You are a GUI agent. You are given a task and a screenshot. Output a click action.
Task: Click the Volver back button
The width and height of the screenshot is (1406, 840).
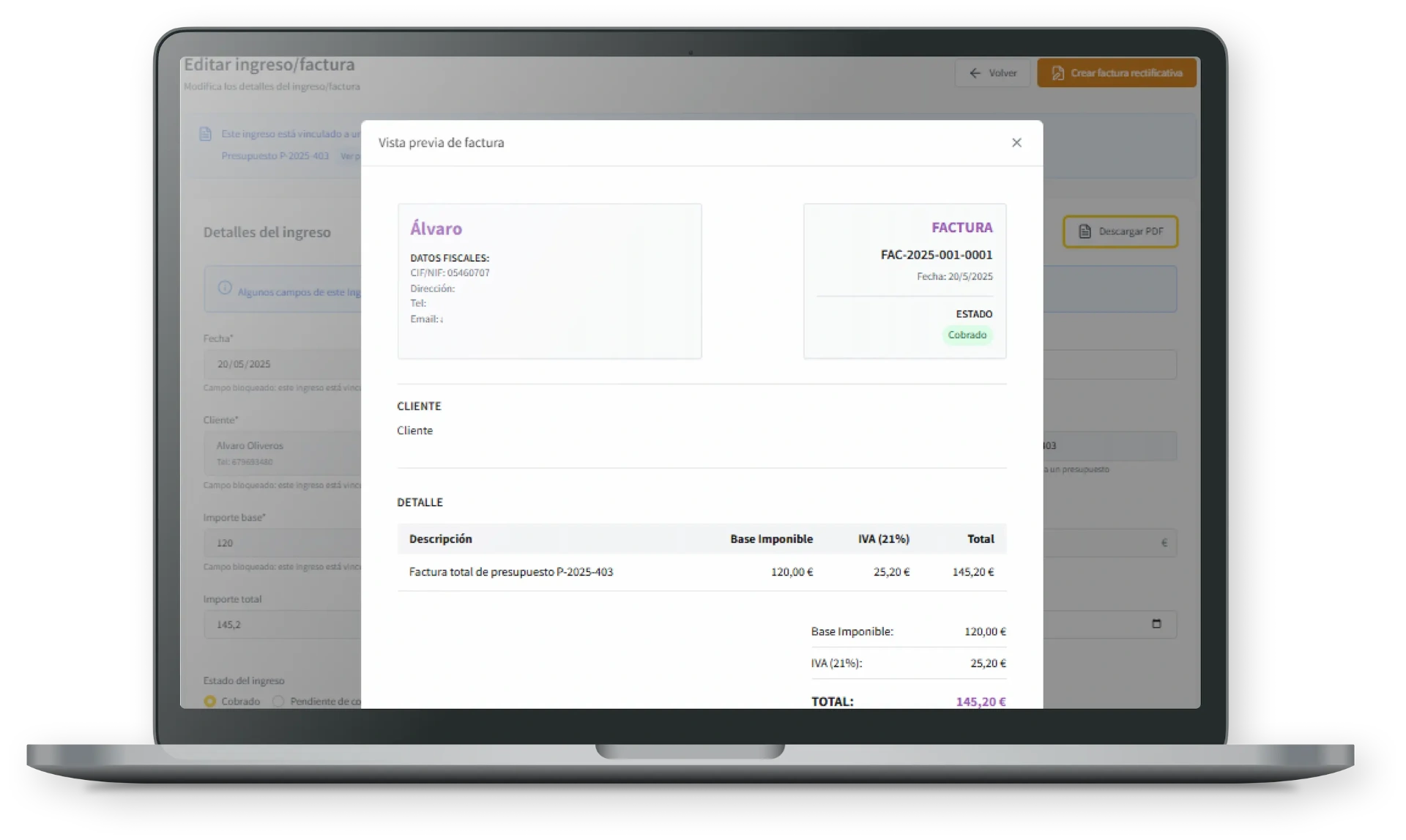pyautogui.click(x=993, y=73)
